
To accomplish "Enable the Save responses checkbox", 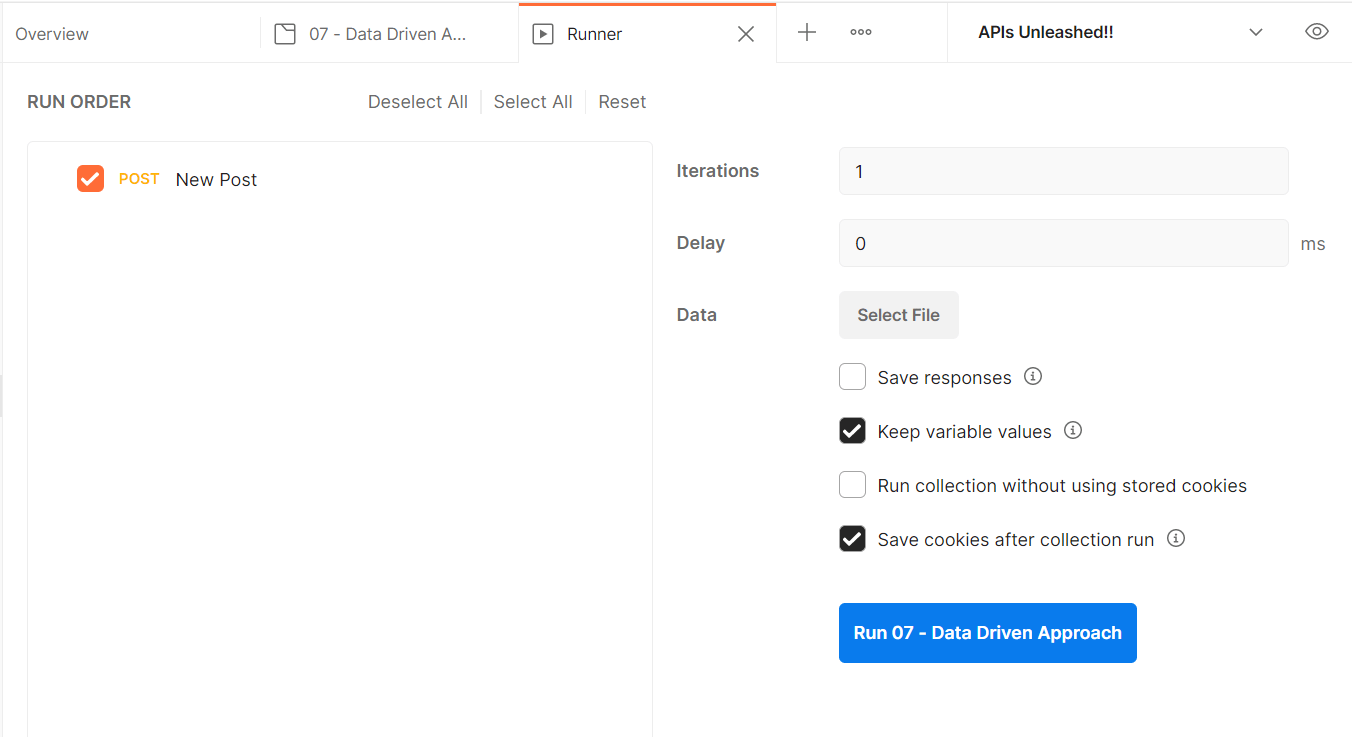I will click(852, 377).
